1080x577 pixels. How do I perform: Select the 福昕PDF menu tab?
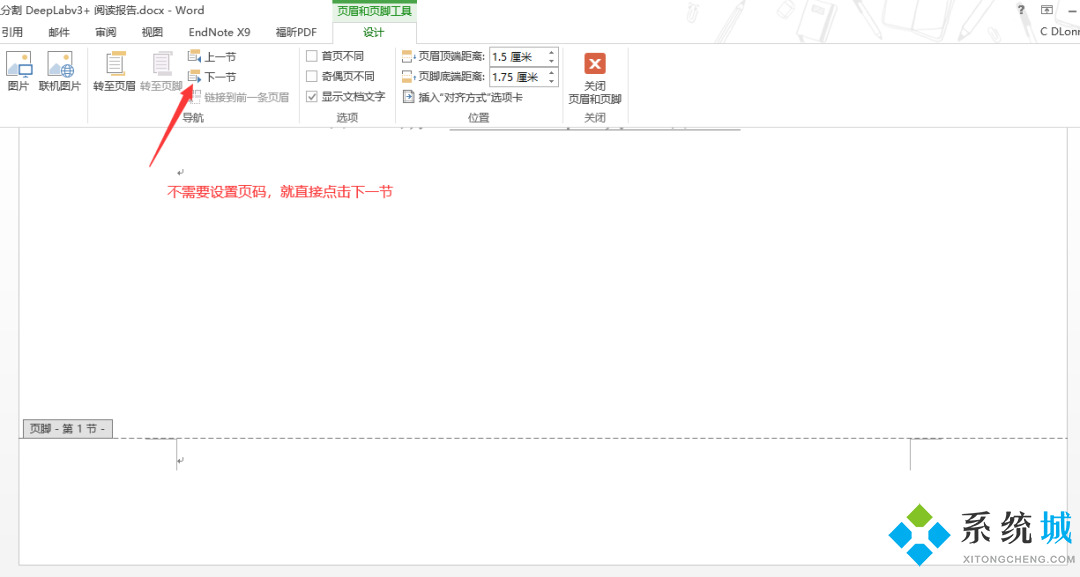296,31
